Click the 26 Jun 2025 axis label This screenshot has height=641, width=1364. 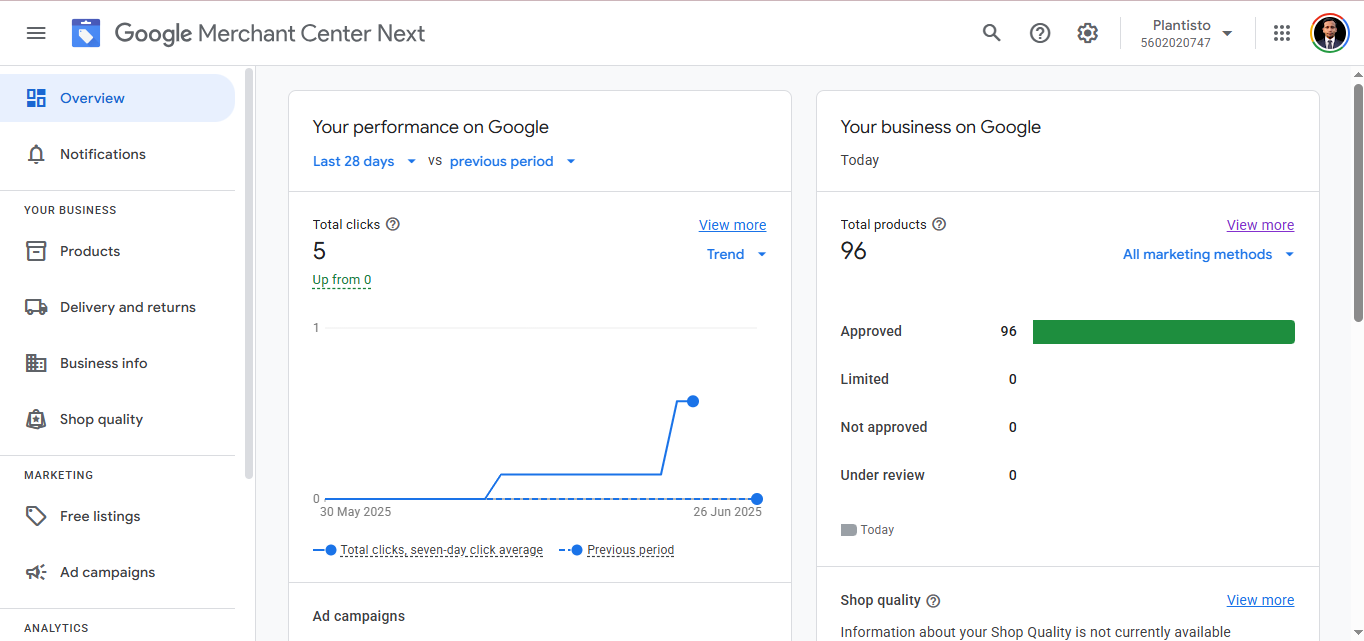[x=728, y=512]
